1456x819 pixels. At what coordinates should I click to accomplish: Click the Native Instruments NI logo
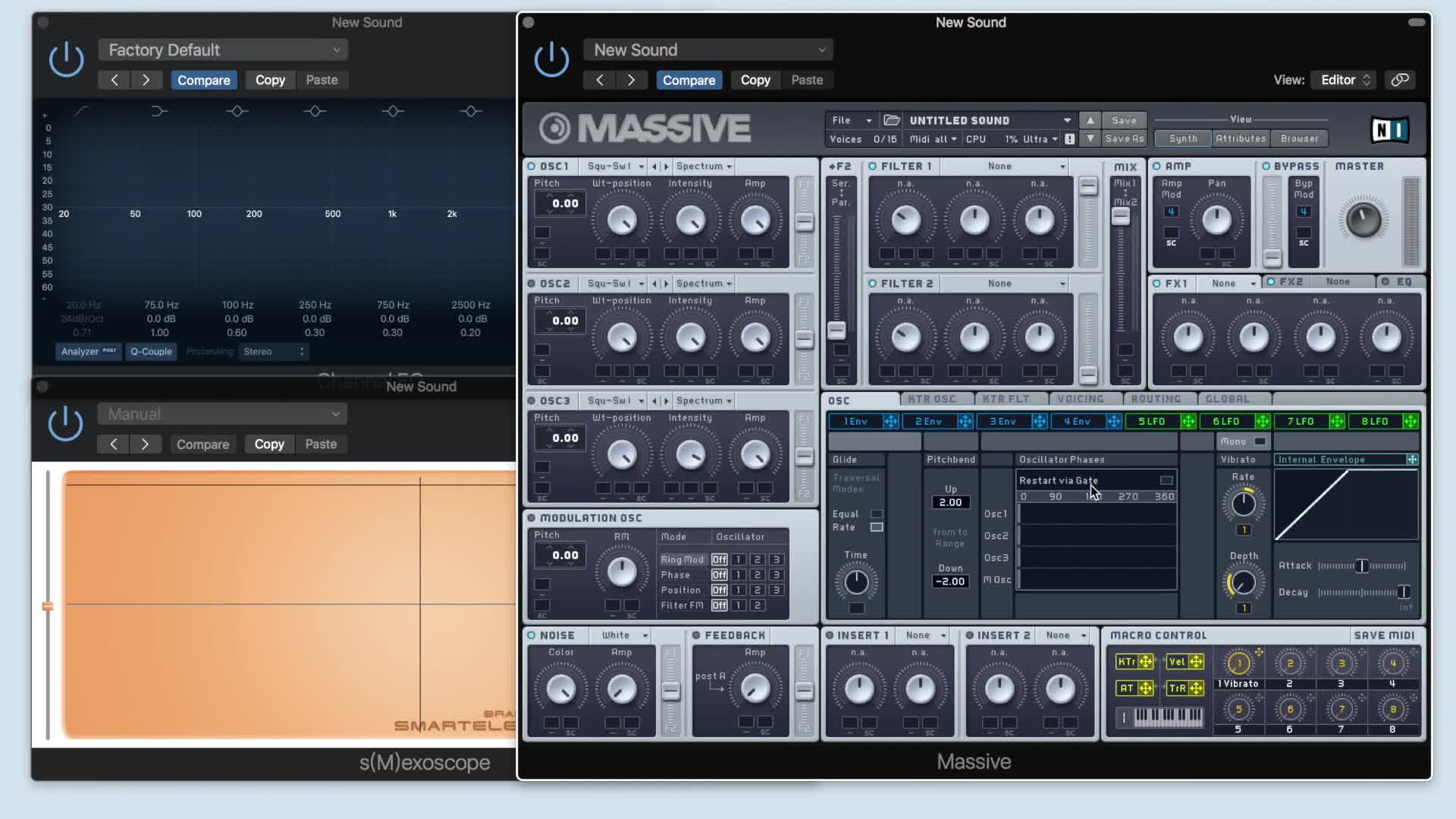point(1389,130)
